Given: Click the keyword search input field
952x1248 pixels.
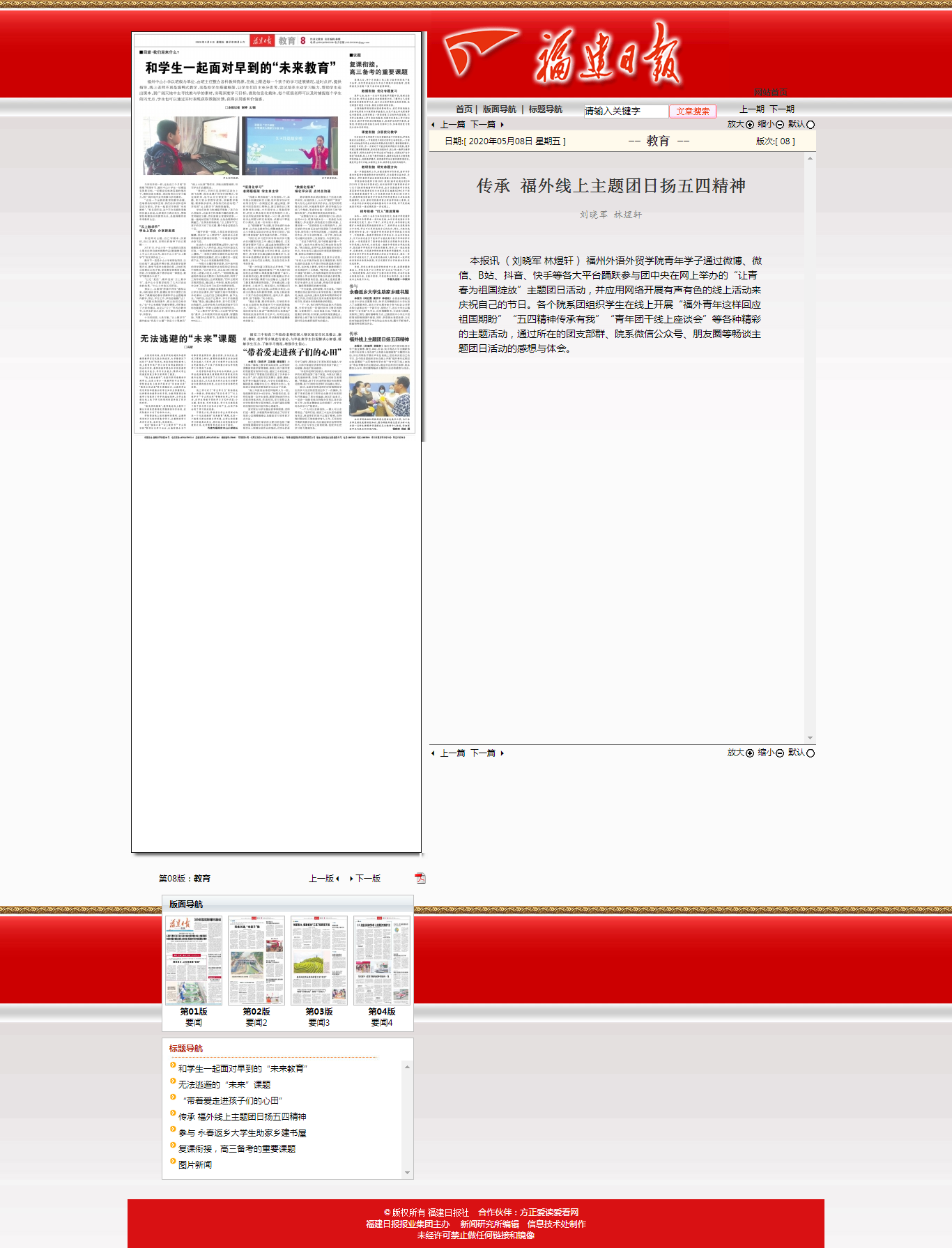Looking at the screenshot, I should click(625, 111).
